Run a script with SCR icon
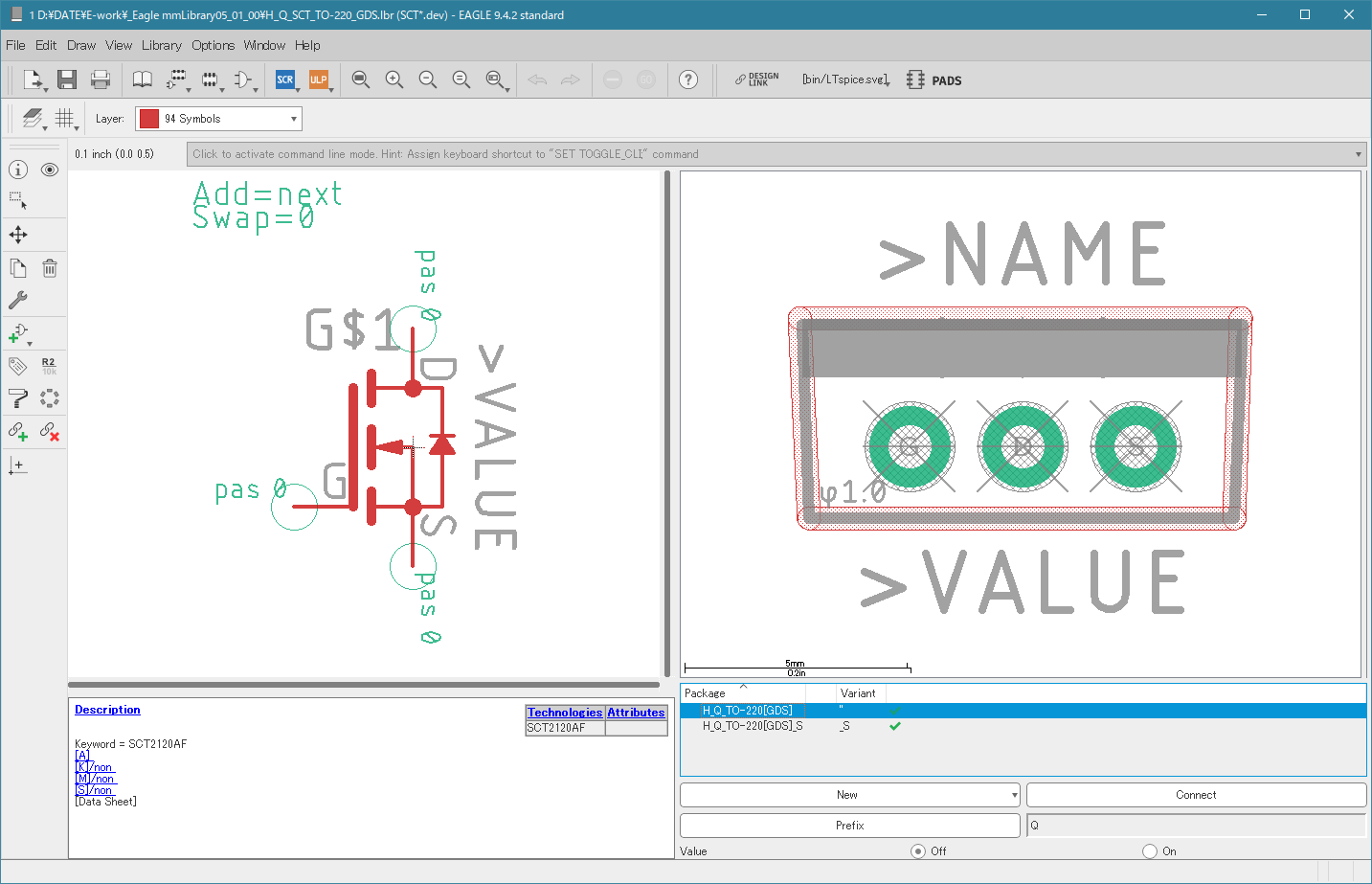Image resolution: width=1372 pixels, height=884 pixels. coord(284,79)
